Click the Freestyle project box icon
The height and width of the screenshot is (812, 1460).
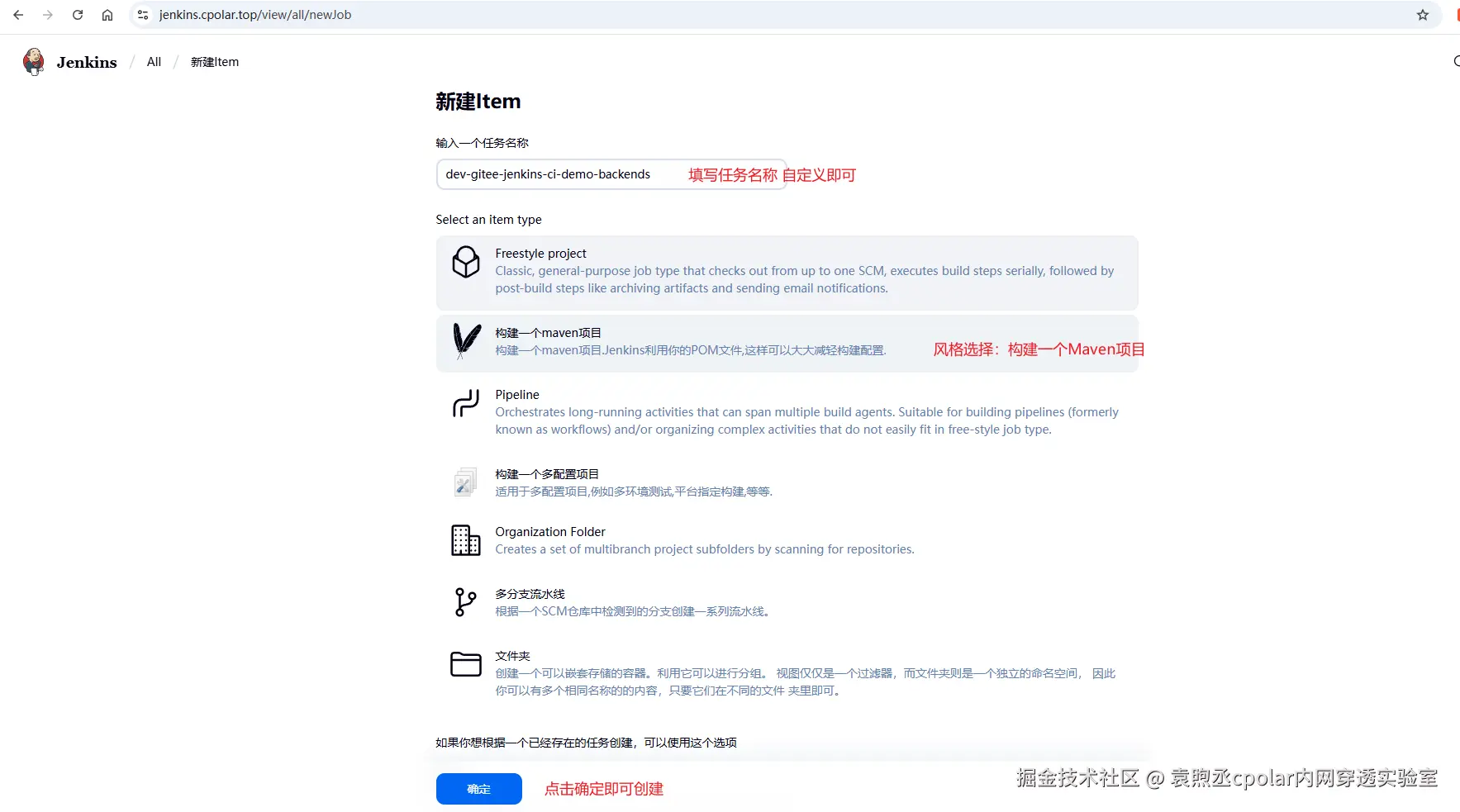coord(466,262)
